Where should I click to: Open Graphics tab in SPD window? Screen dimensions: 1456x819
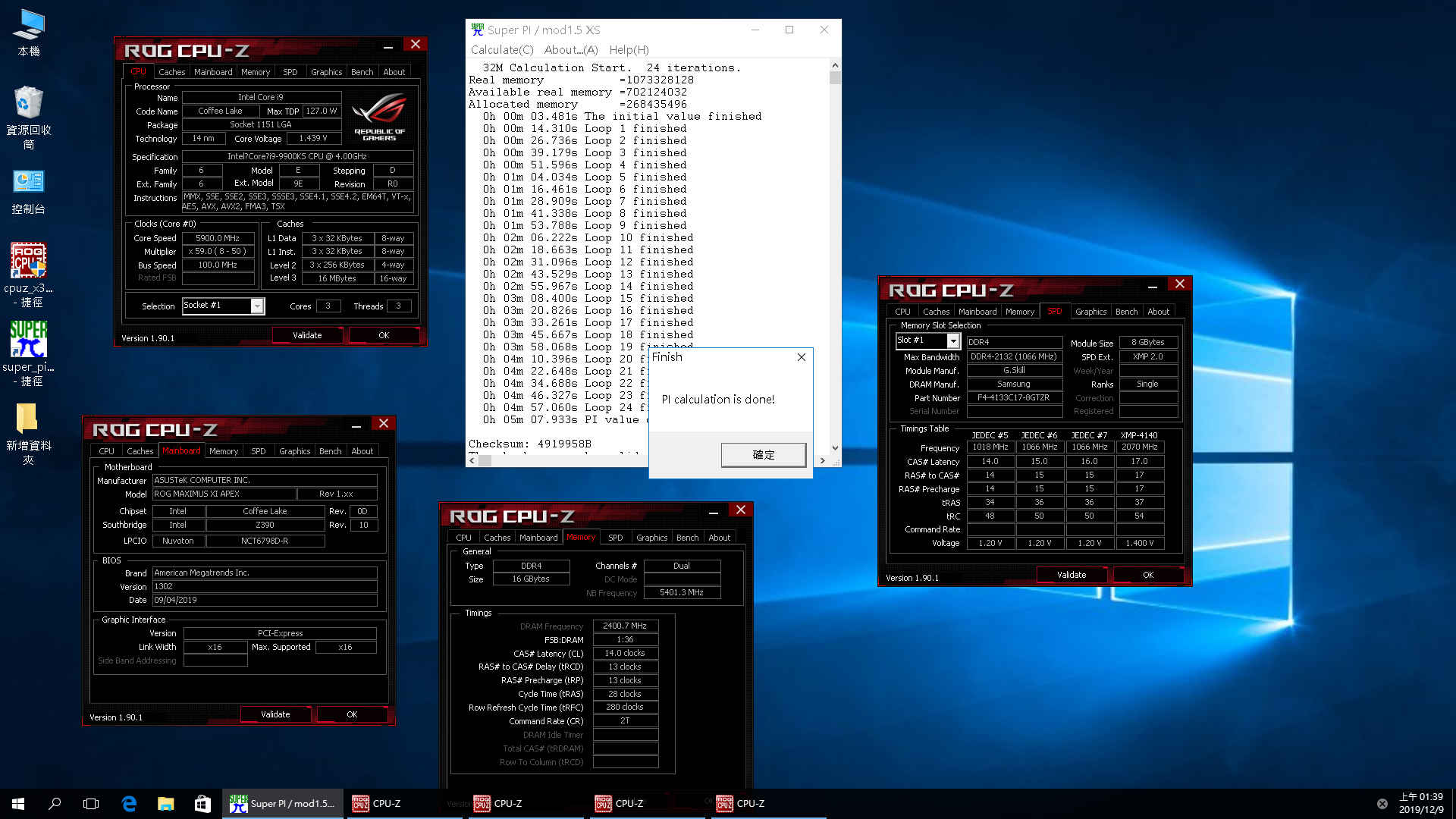pos(1090,312)
